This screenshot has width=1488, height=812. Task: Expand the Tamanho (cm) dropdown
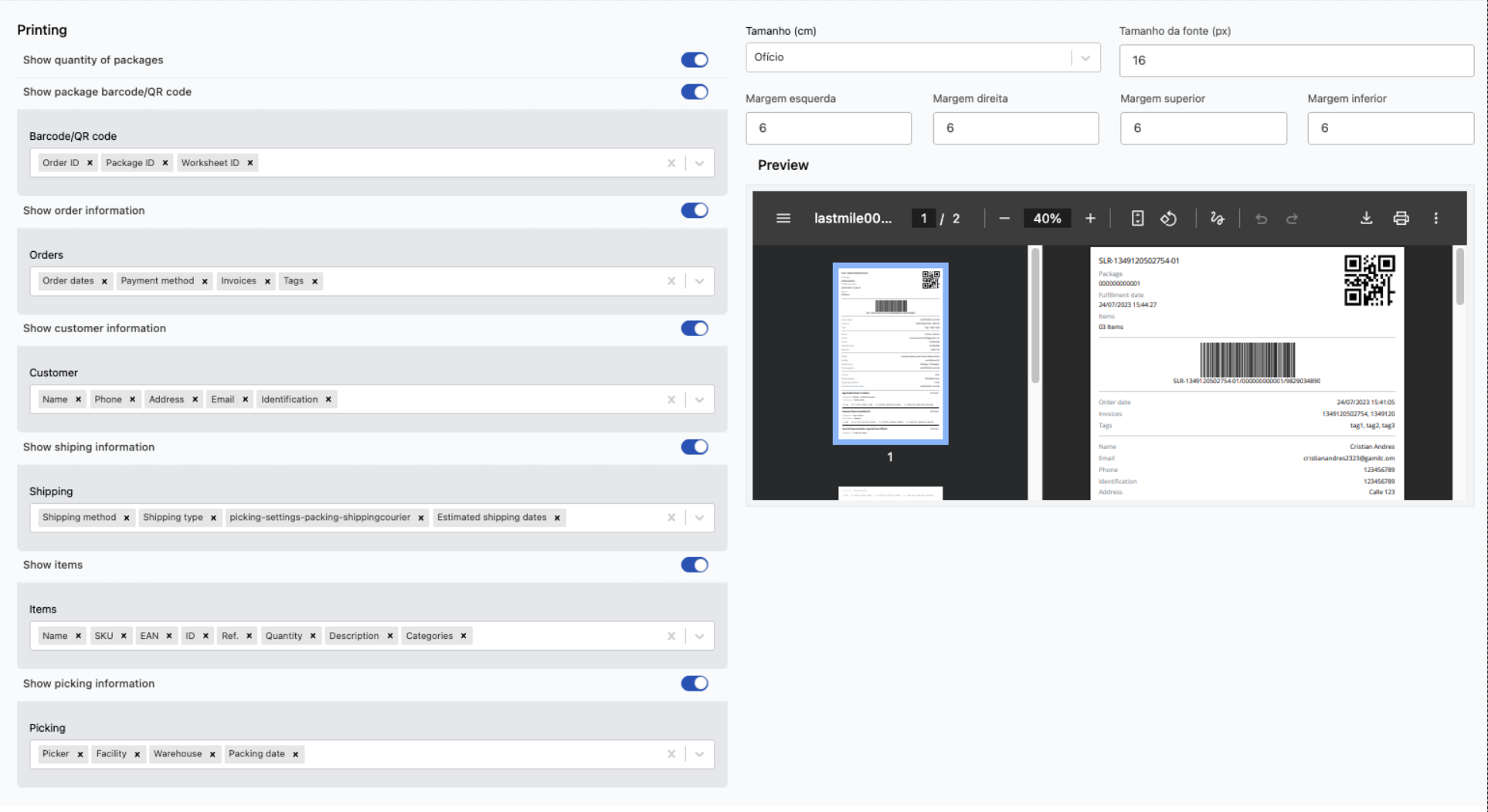tap(1085, 58)
